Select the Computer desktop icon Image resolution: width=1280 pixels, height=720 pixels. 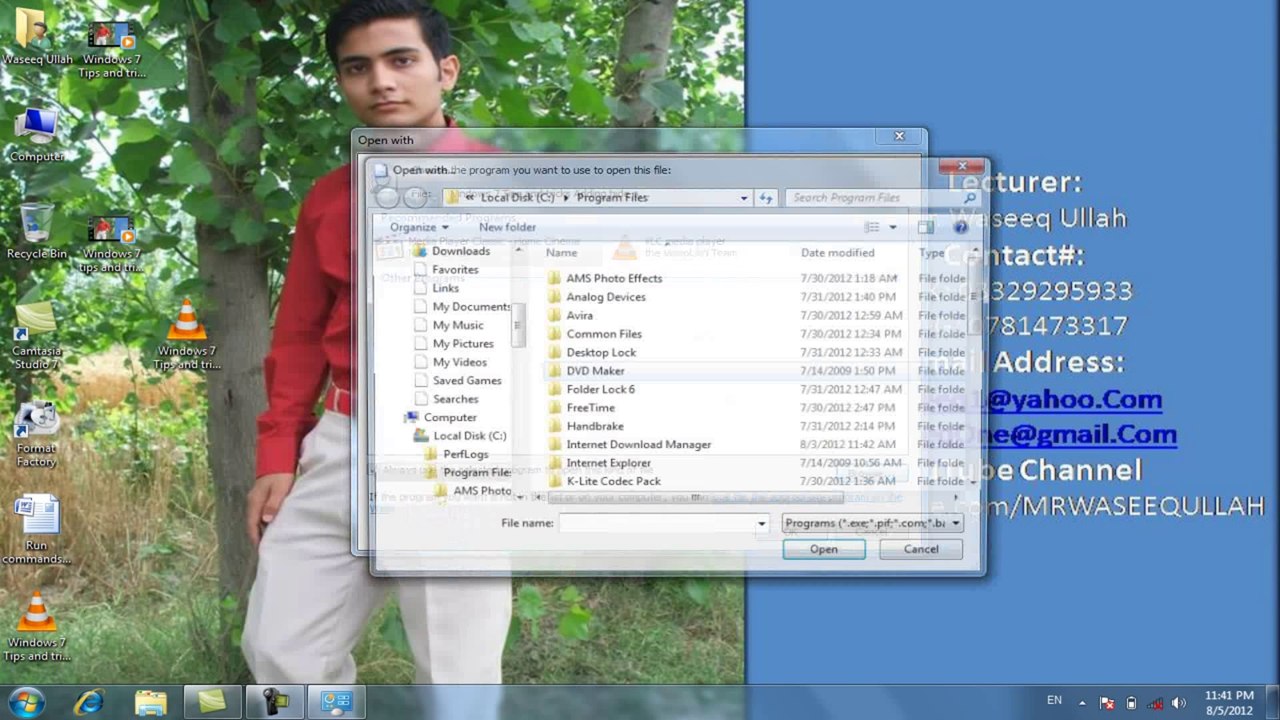coord(36,134)
